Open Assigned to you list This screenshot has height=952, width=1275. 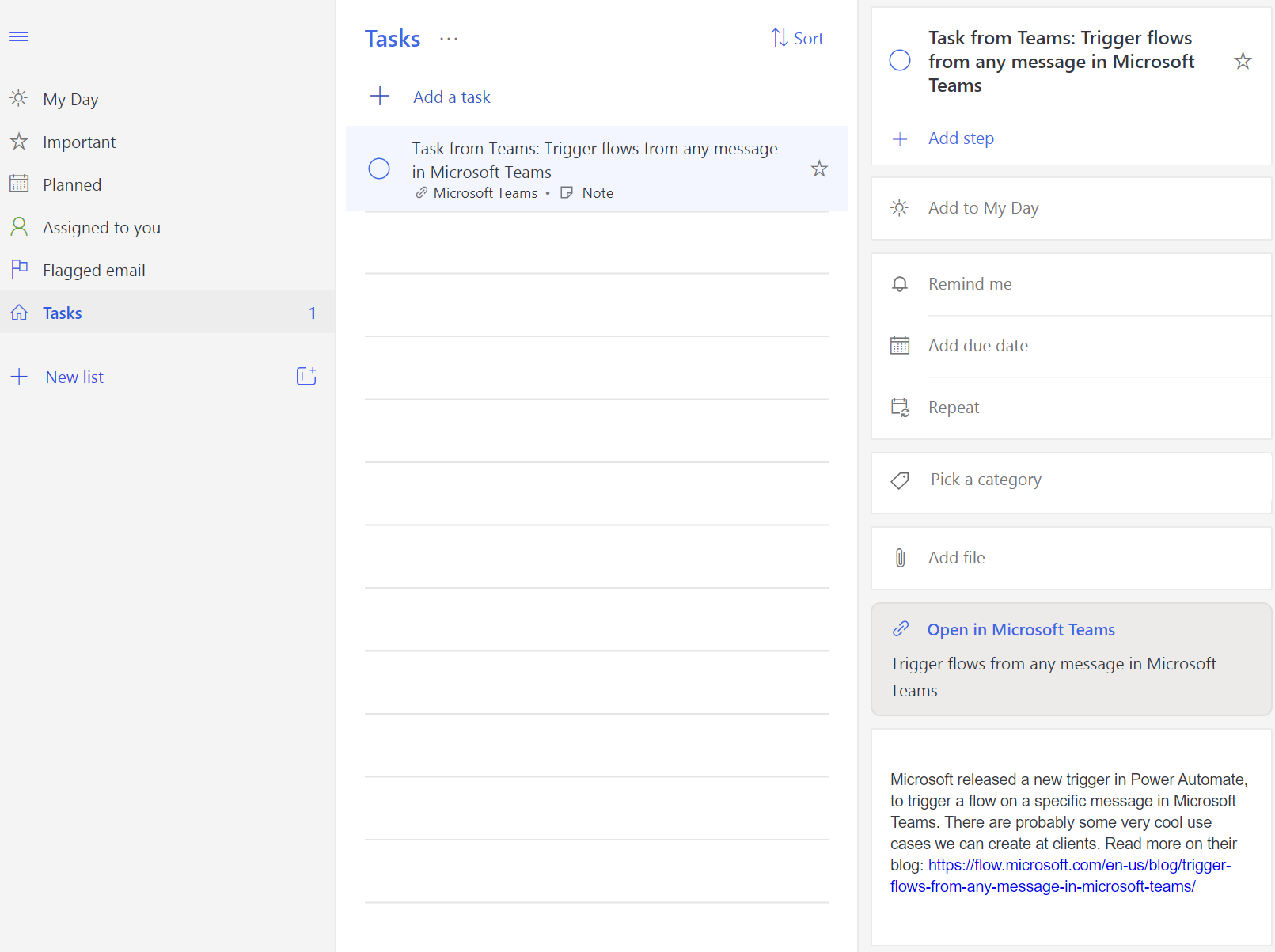168,227
